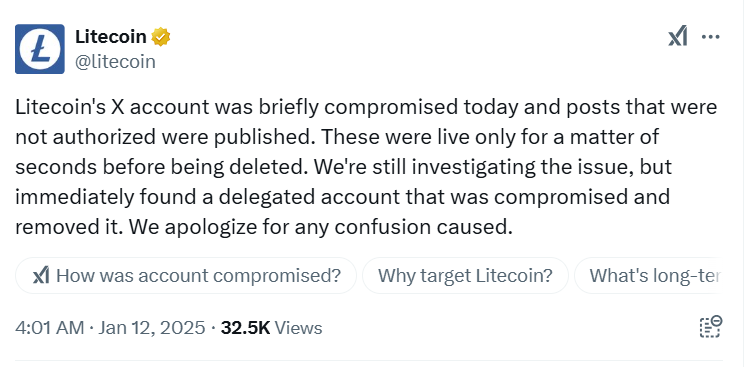Open the Jan 12, 2025 date link
Screen dimensions: 748x367
coord(152,328)
